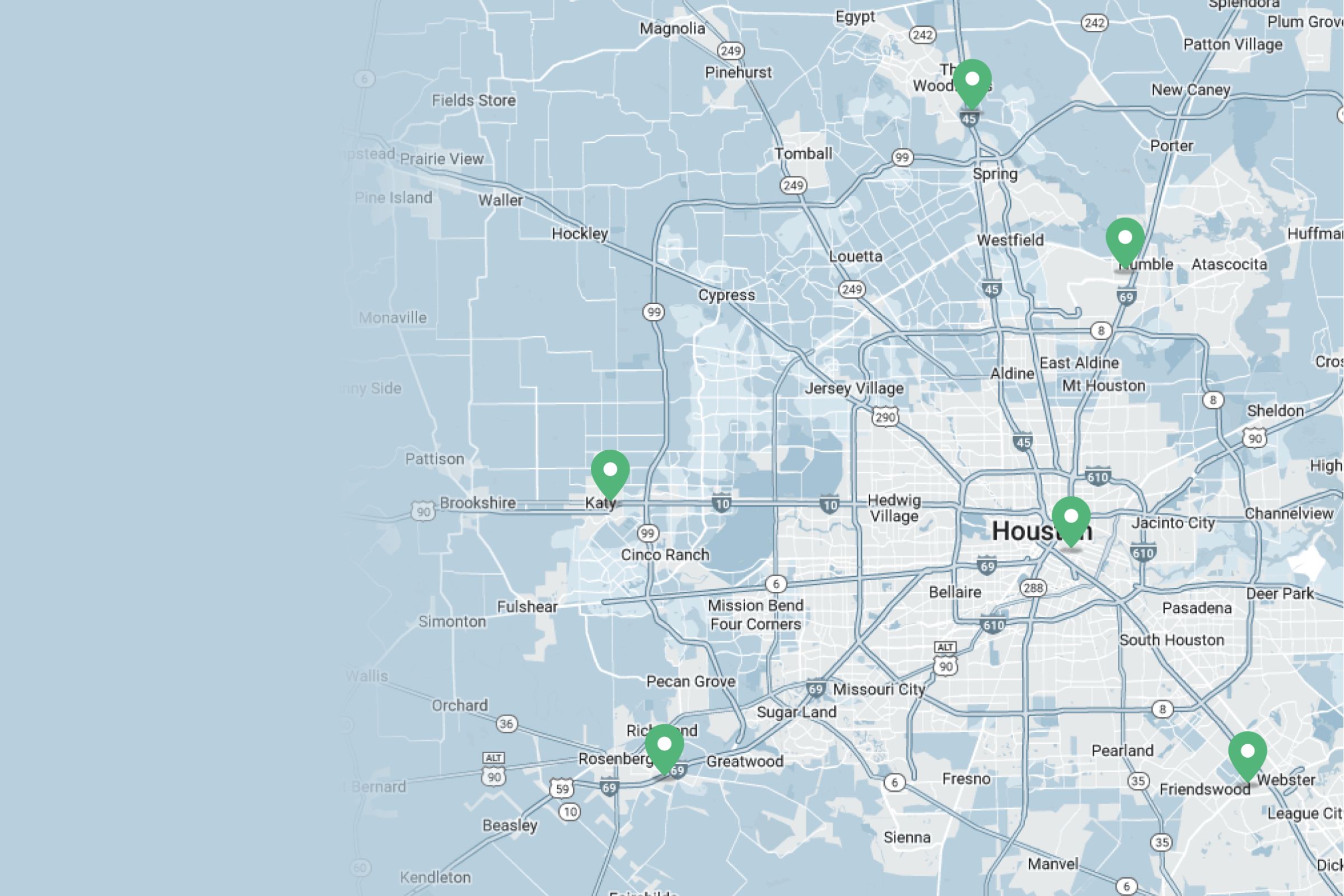Select the green pin near The Woodlands

[x=972, y=80]
